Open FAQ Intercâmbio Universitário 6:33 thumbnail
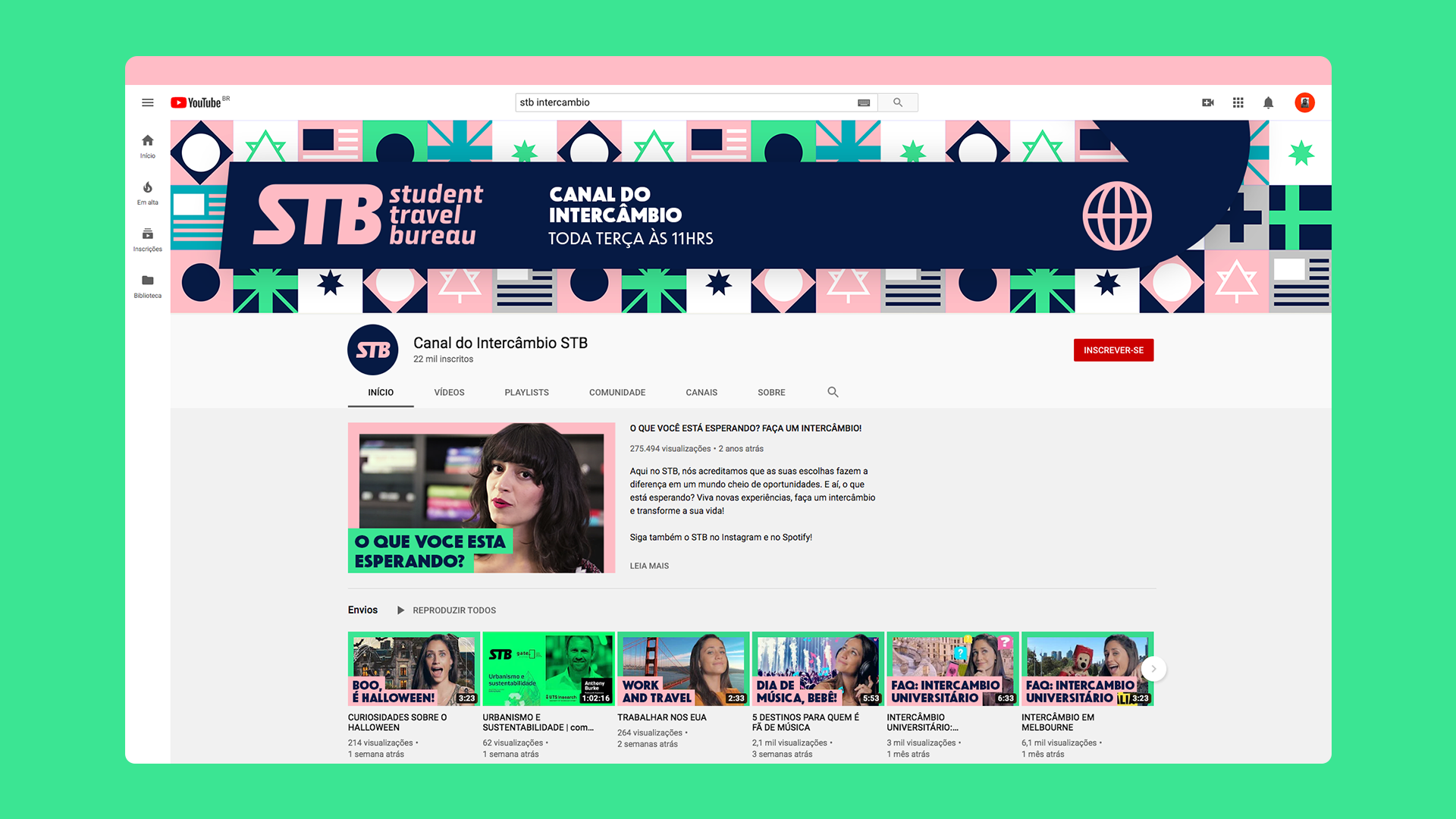 click(x=952, y=669)
